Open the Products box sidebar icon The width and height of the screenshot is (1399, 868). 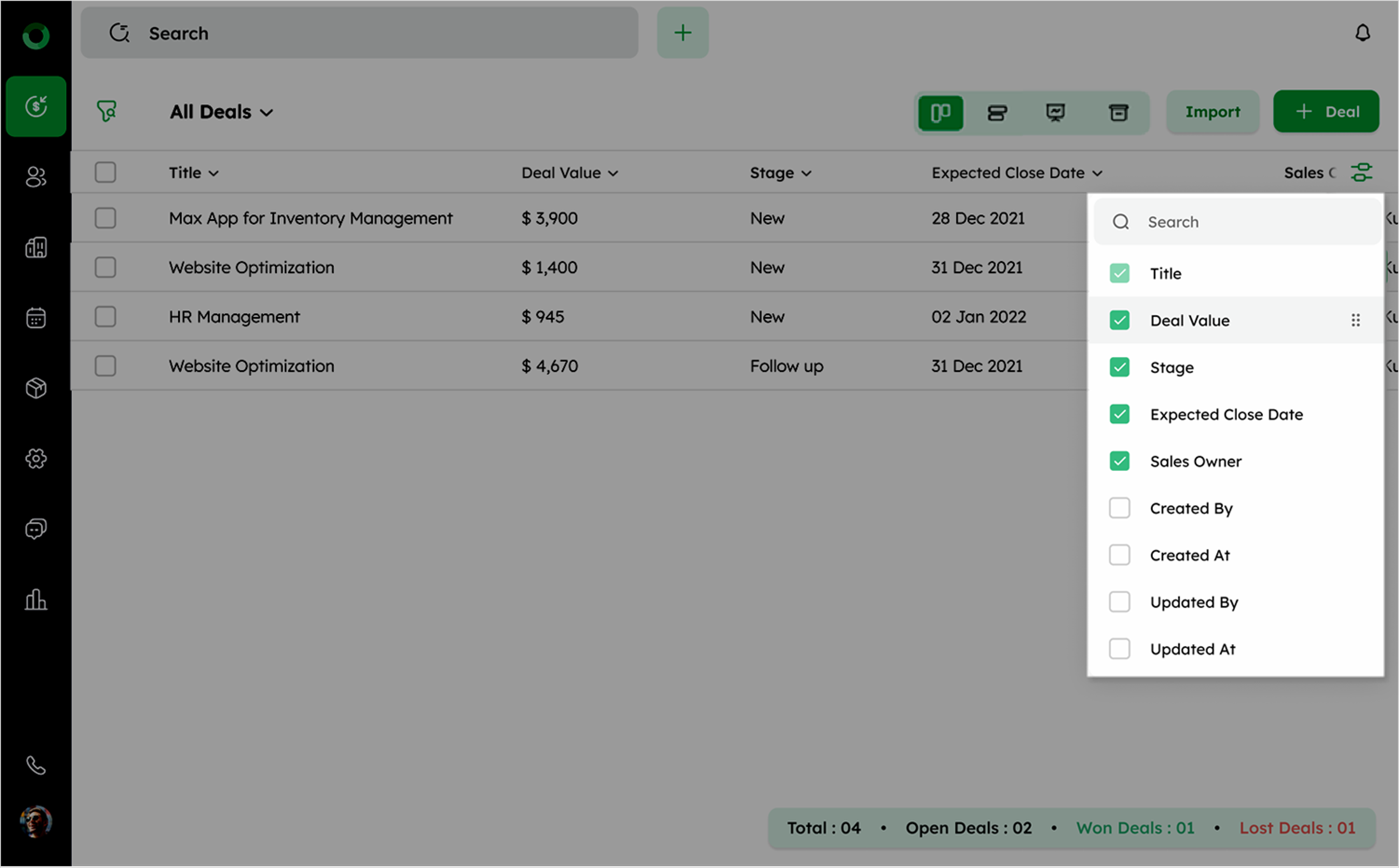36,388
